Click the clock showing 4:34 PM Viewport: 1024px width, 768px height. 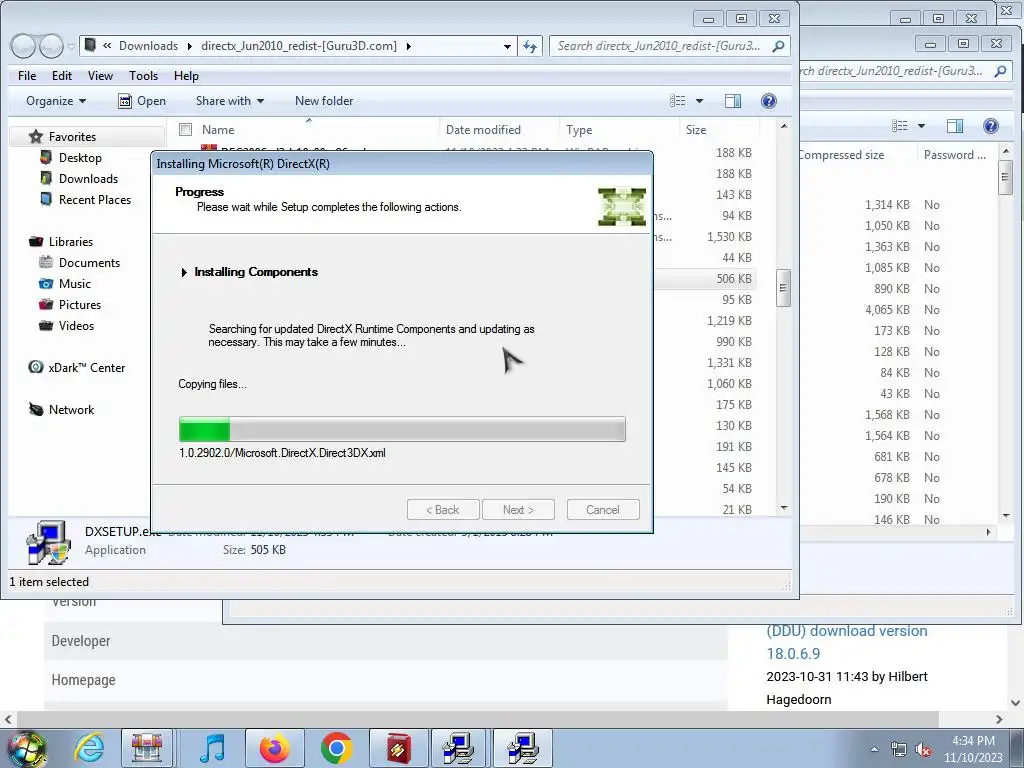[973, 741]
